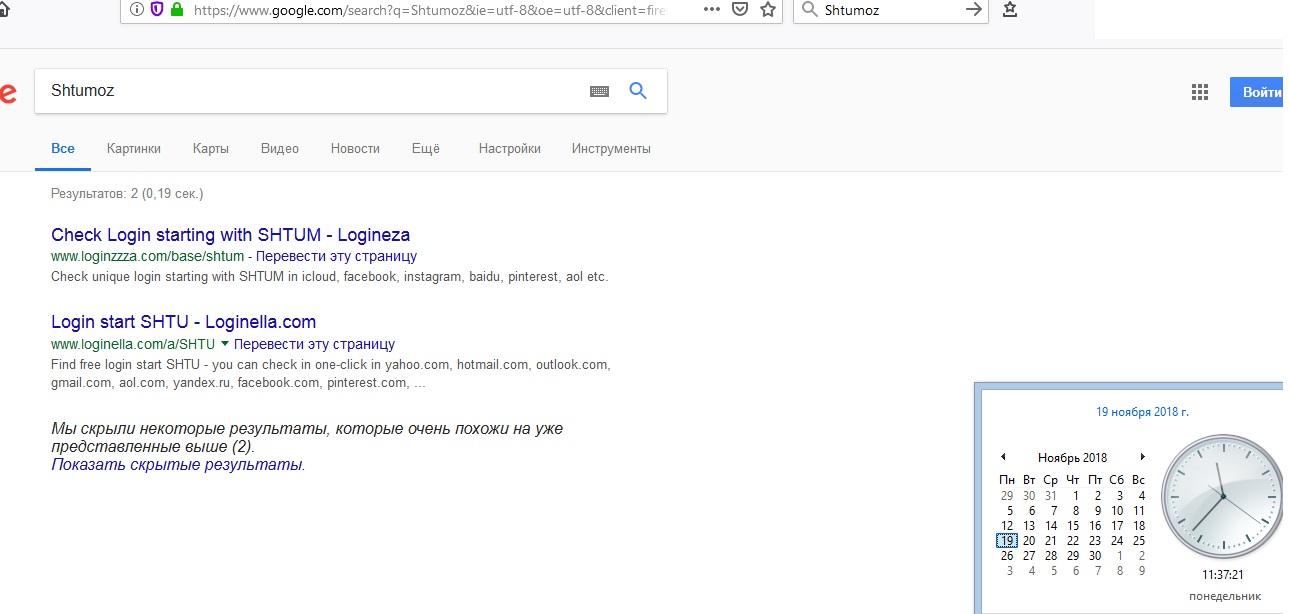Click 'Показать скрытые результаты' link
This screenshot has height=614, width=1289.
[x=176, y=464]
